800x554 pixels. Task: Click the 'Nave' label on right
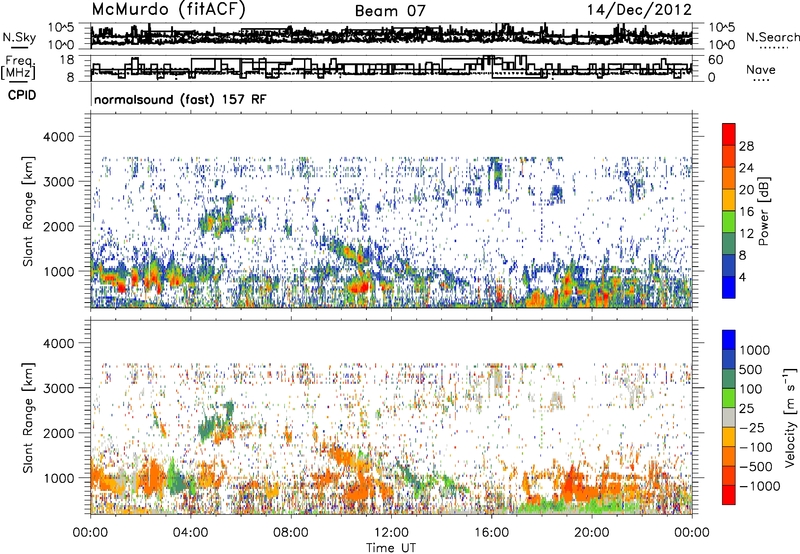tap(760, 70)
